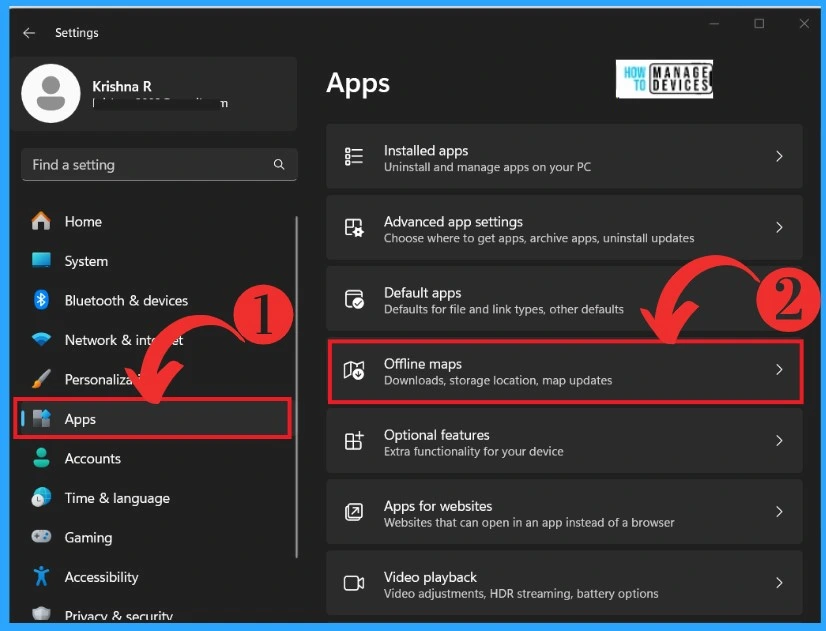Click the search magnifier icon
This screenshot has width=826, height=631.
click(x=279, y=164)
